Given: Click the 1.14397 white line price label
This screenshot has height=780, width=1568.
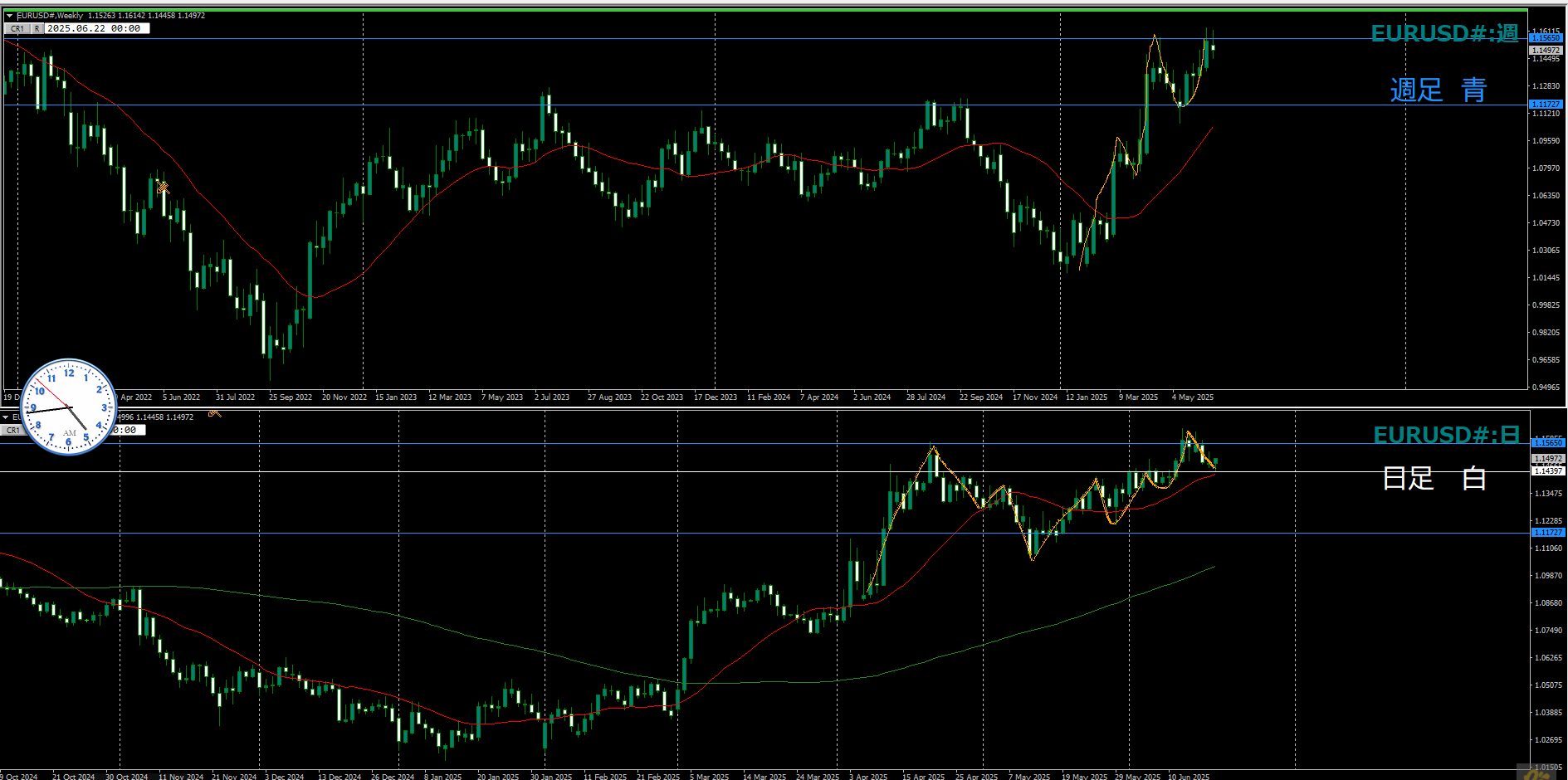Looking at the screenshot, I should [x=1547, y=471].
